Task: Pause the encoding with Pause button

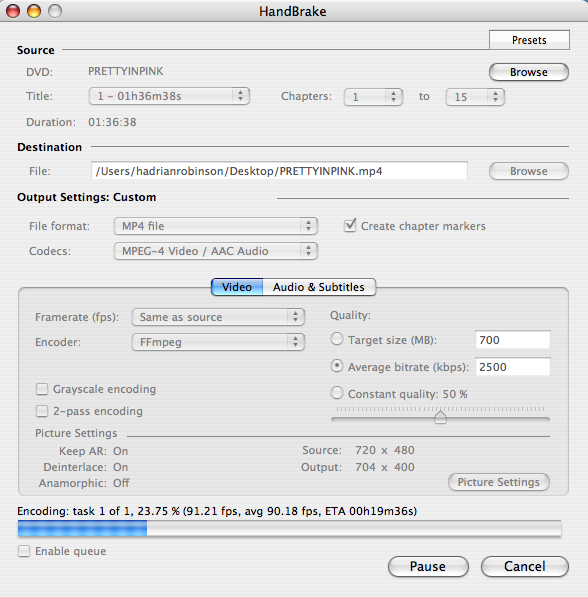Action: coord(428,567)
